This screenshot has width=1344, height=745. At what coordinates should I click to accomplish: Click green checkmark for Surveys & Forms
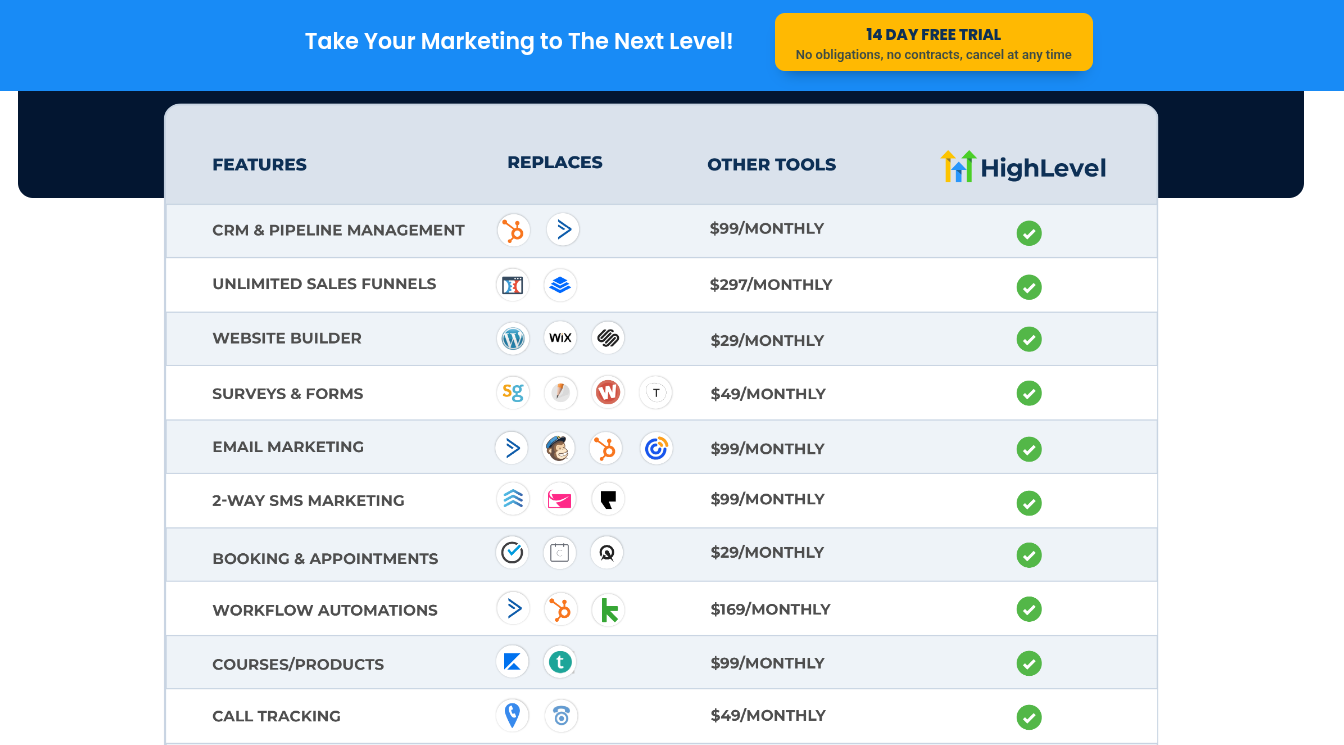tap(1029, 393)
